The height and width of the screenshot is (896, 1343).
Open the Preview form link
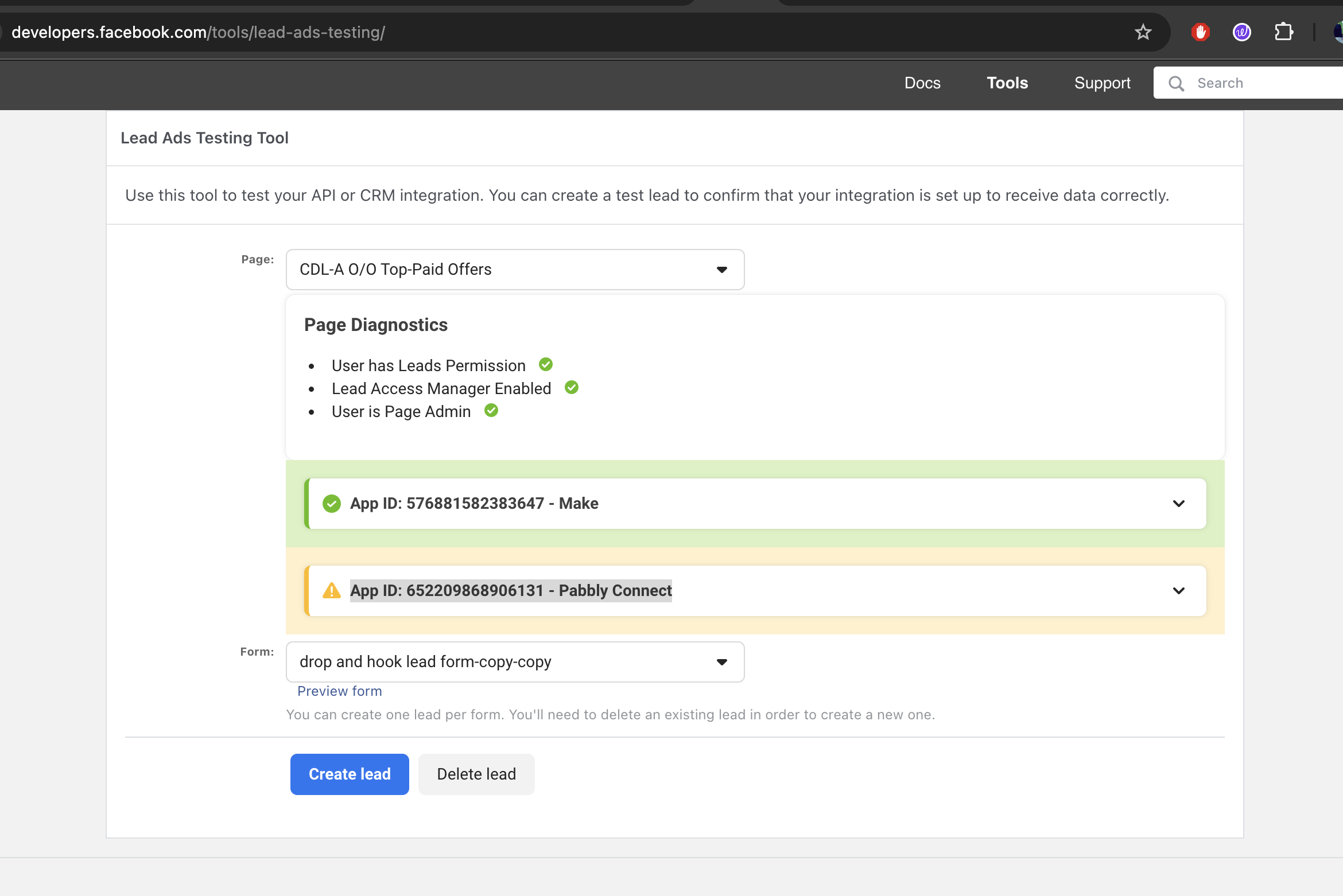point(339,691)
